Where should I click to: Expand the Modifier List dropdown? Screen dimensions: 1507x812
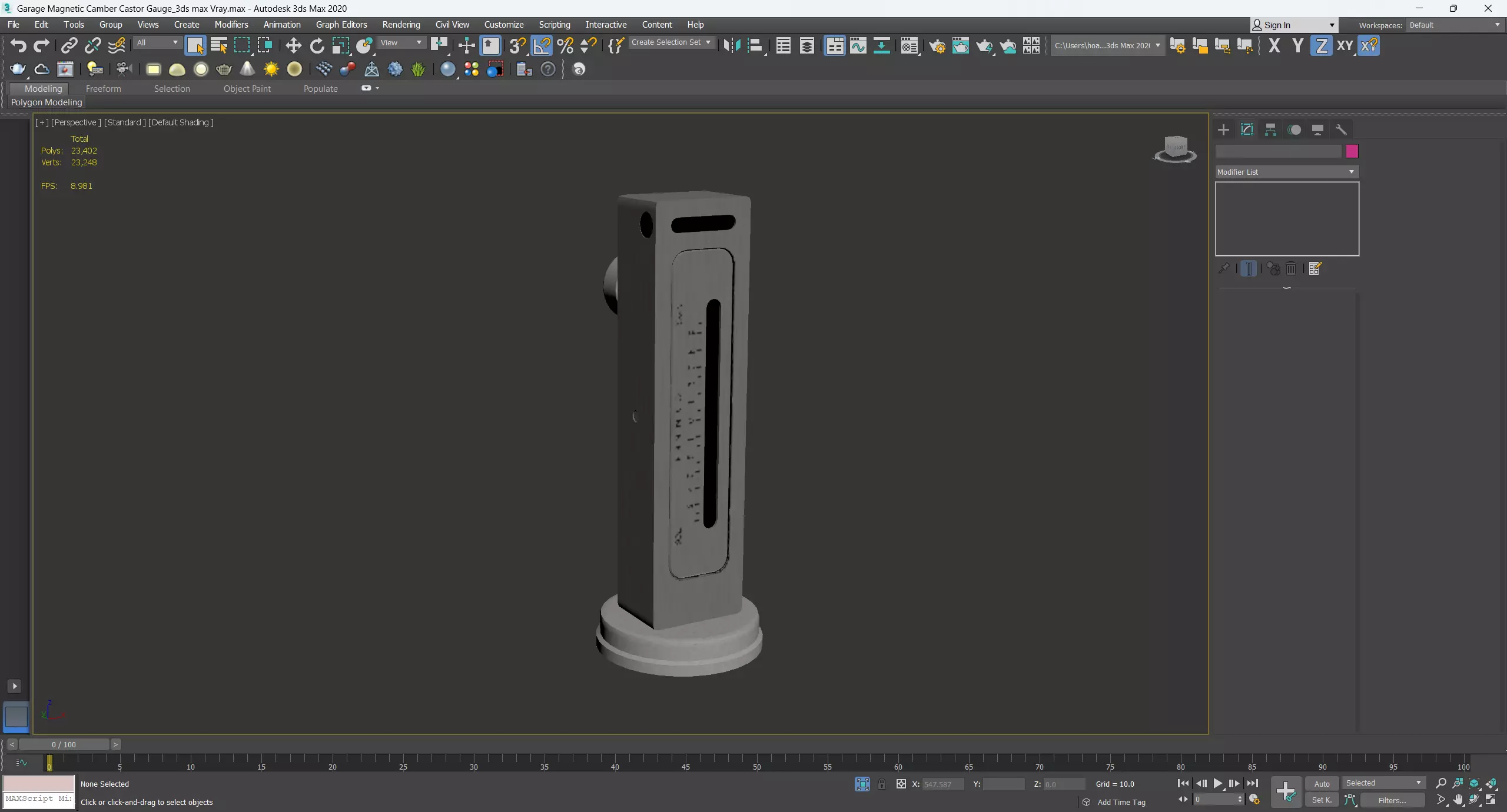[1287, 172]
